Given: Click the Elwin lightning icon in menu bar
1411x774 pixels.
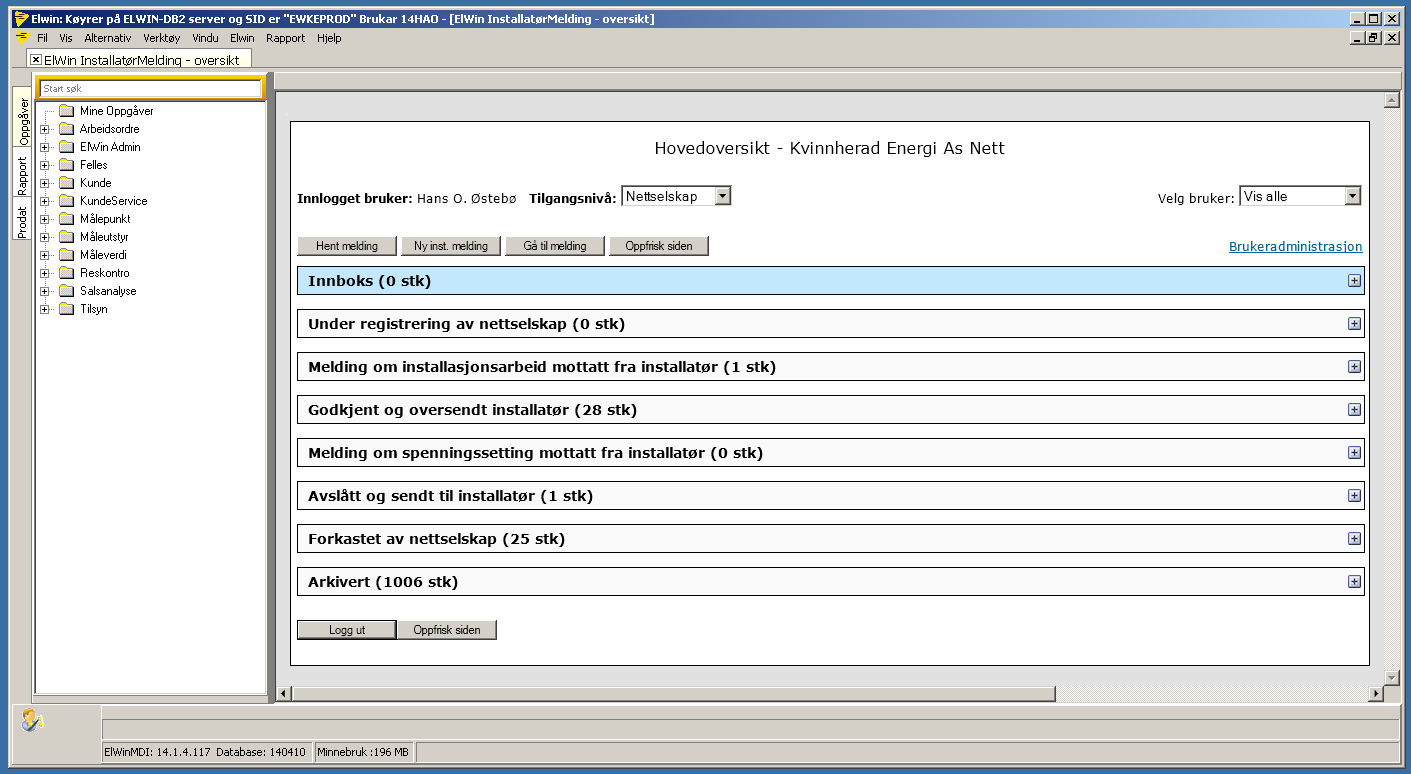Looking at the screenshot, I should tap(22, 38).
